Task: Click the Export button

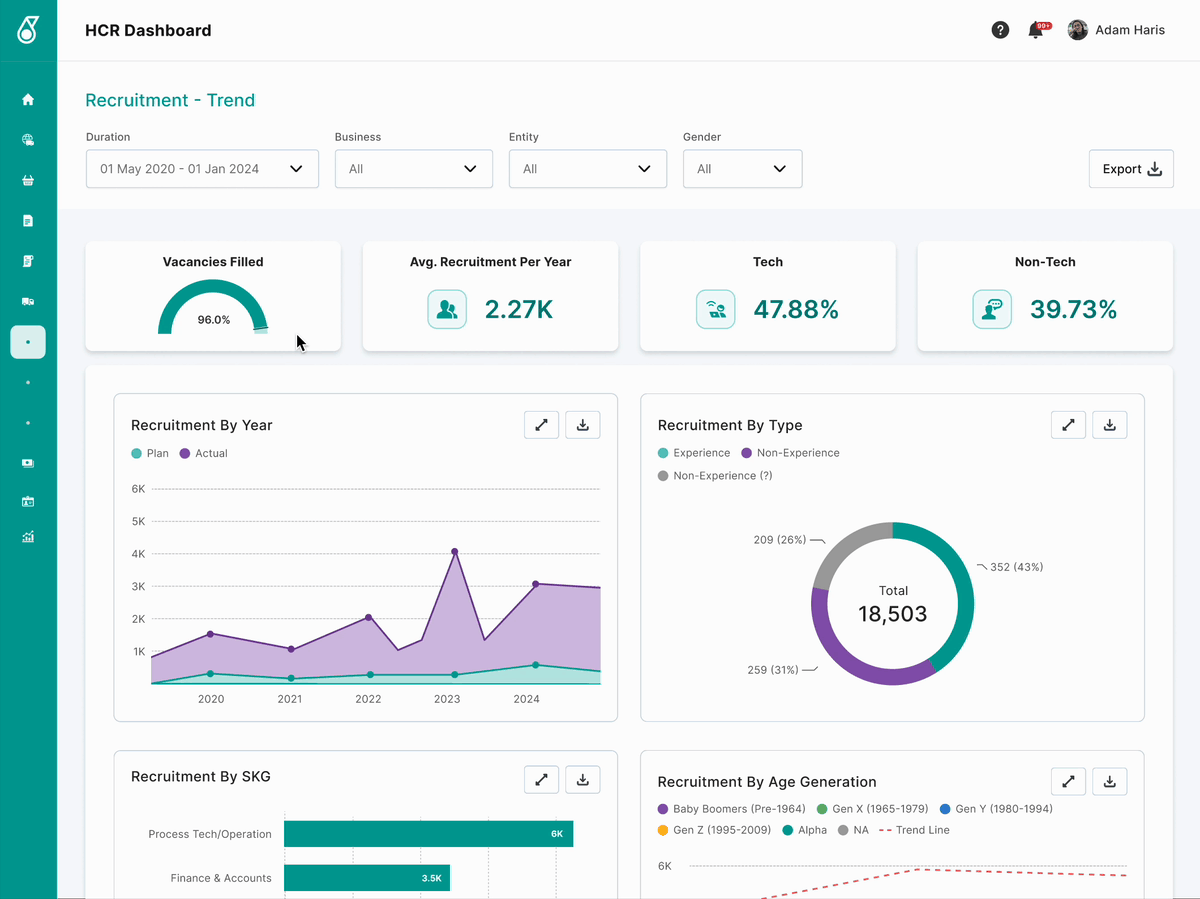Action: (x=1131, y=169)
